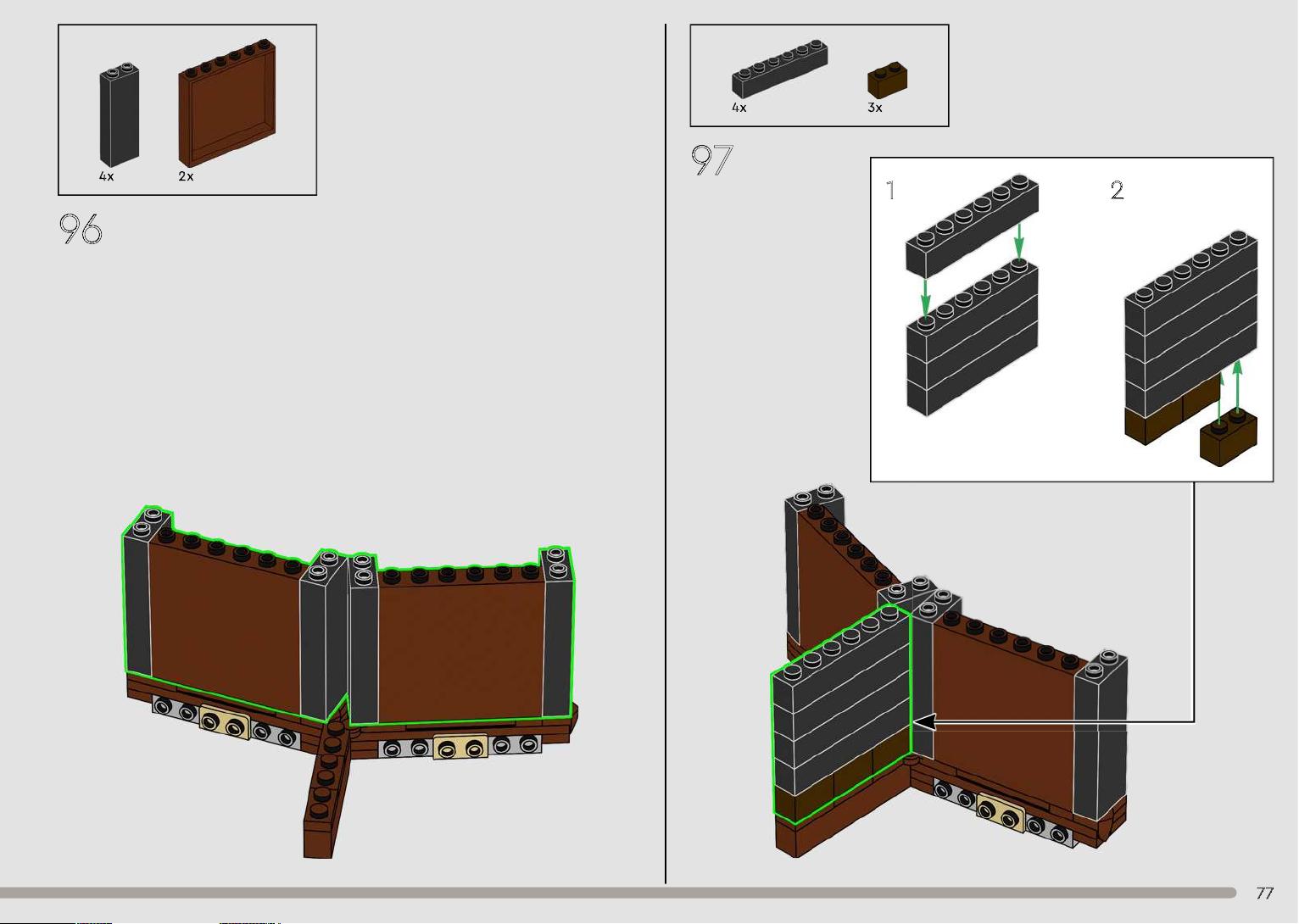
Task: Click the step number 96
Action: (81, 229)
